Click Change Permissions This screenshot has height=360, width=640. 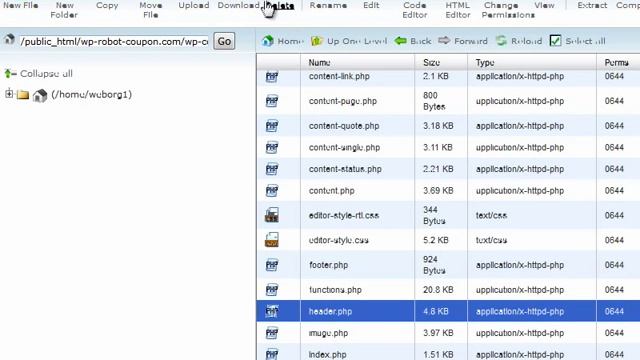508,10
